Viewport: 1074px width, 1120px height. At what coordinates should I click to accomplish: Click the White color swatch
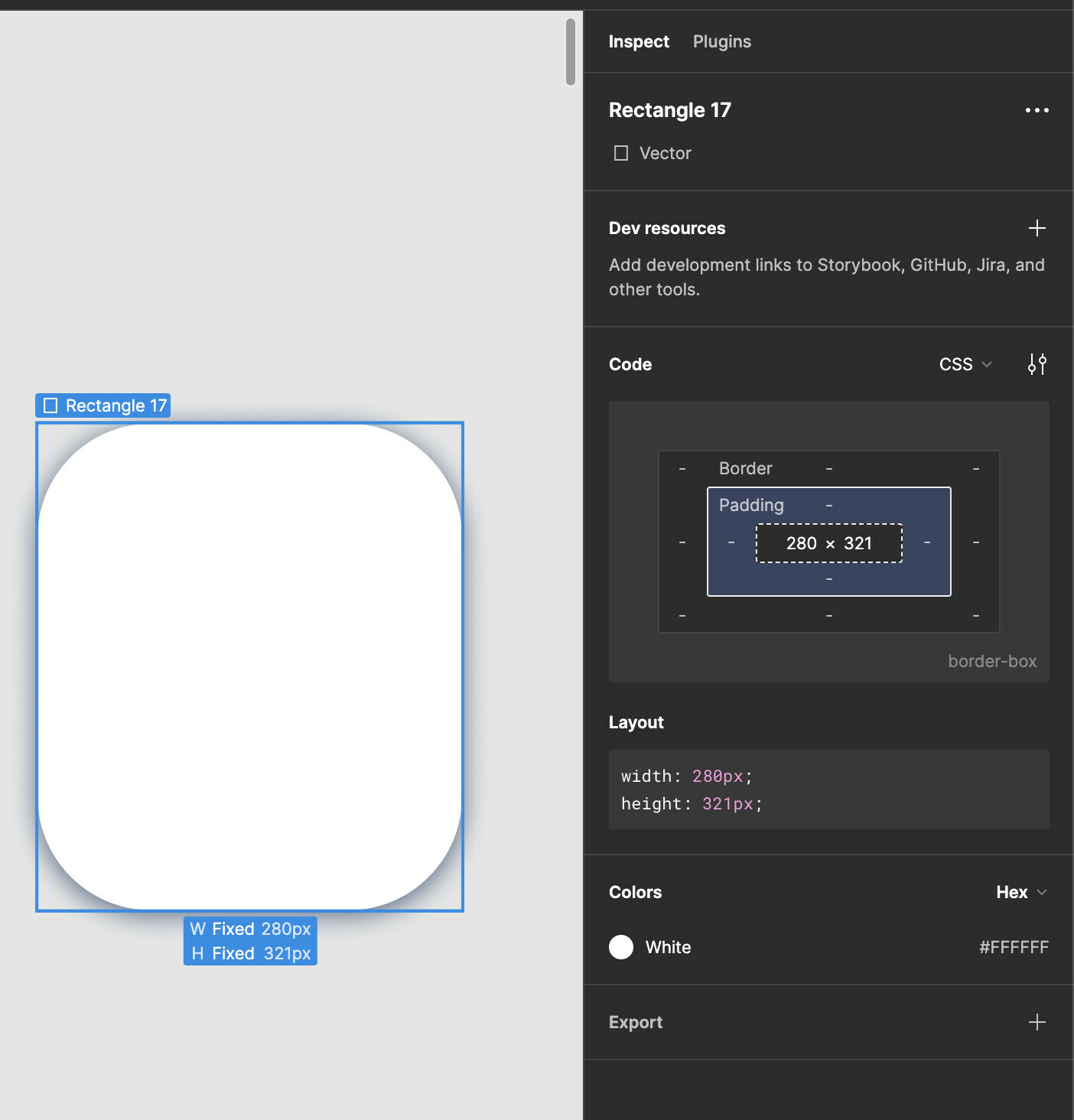coord(621,947)
